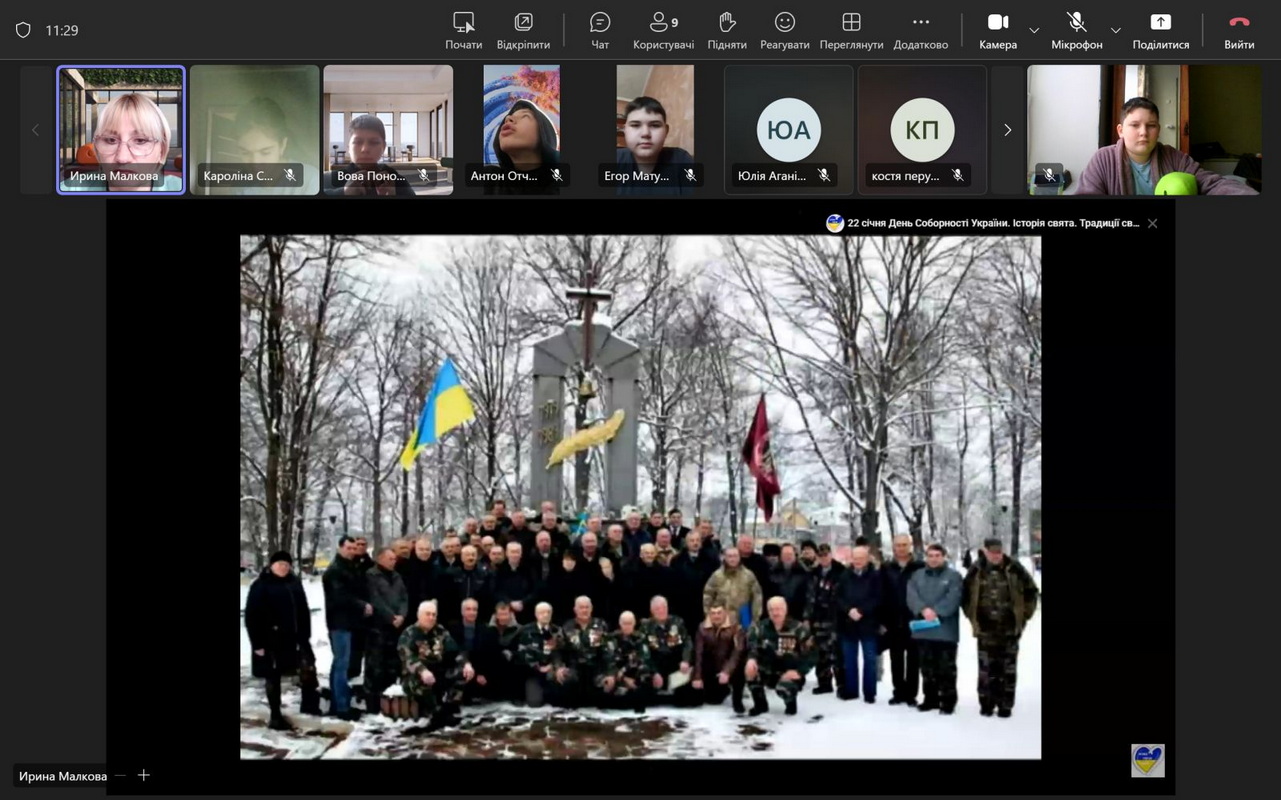This screenshot has width=1281, height=800.
Task: Open the view options (Переглянути)
Action: (x=851, y=30)
